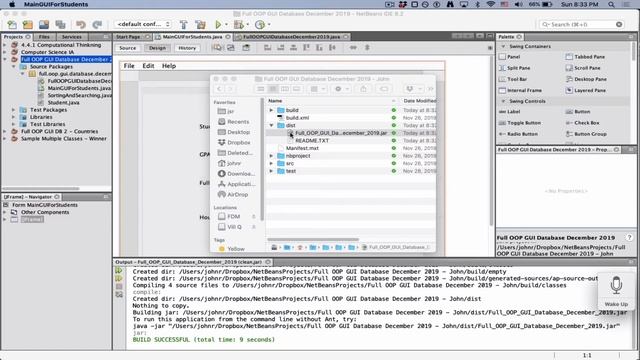
Task: Expand the test folder in Finder
Action: [271, 171]
